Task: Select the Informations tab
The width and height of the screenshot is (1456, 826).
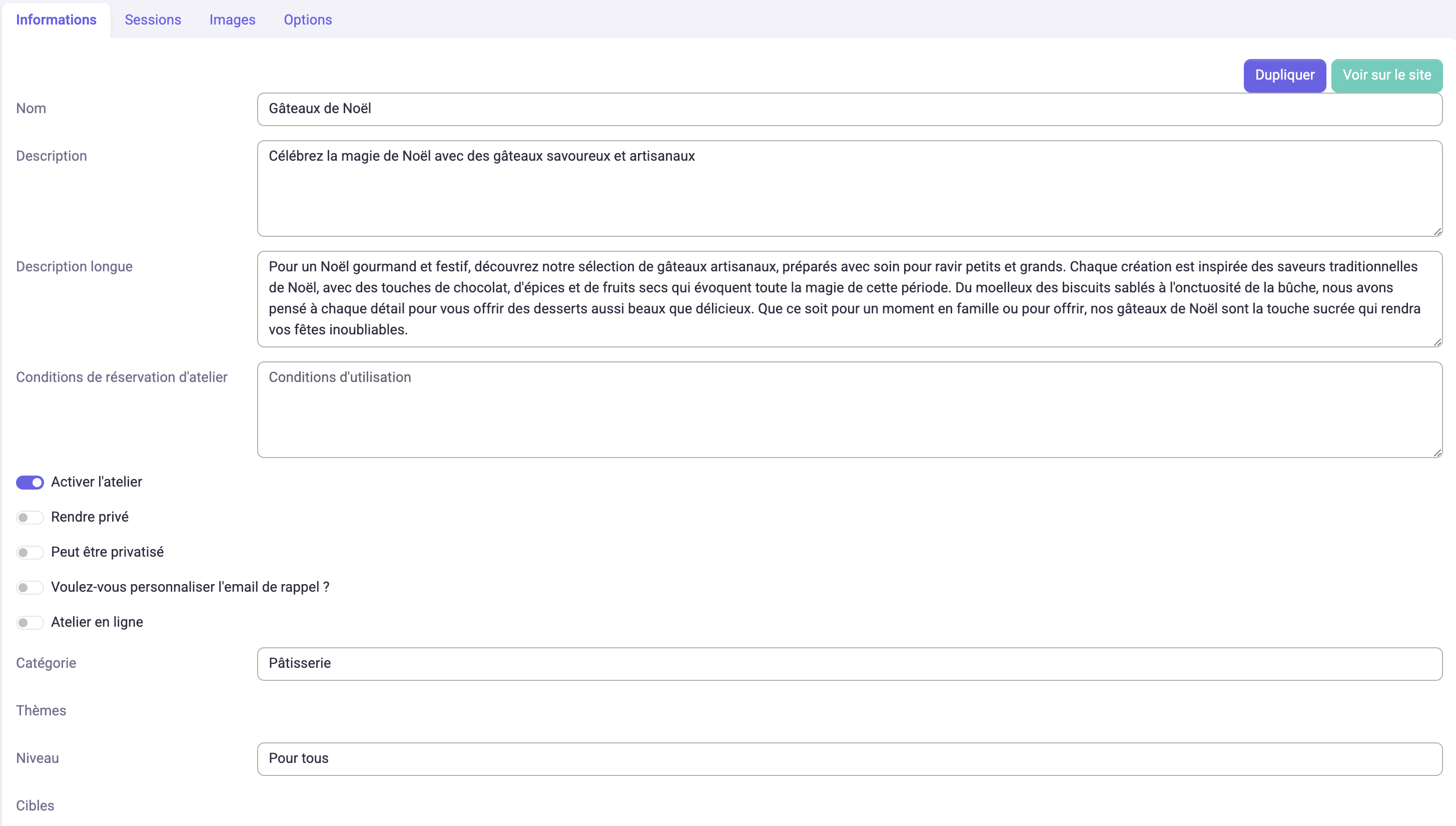Action: 56,20
